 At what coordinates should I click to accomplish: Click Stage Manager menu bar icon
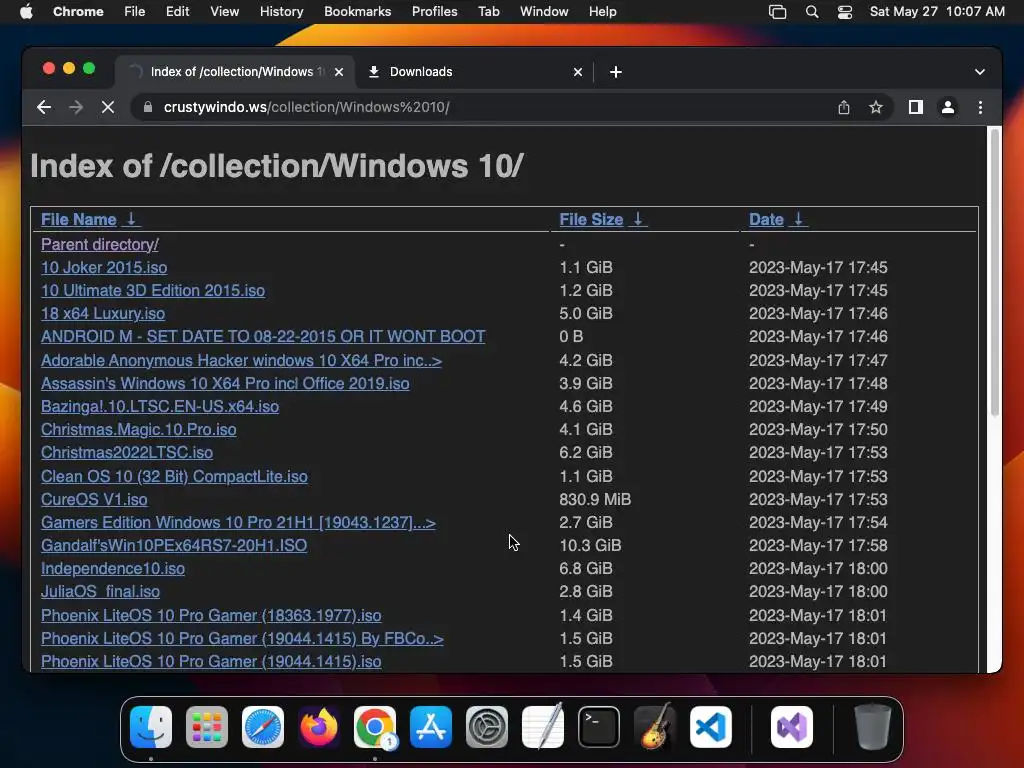point(777,12)
